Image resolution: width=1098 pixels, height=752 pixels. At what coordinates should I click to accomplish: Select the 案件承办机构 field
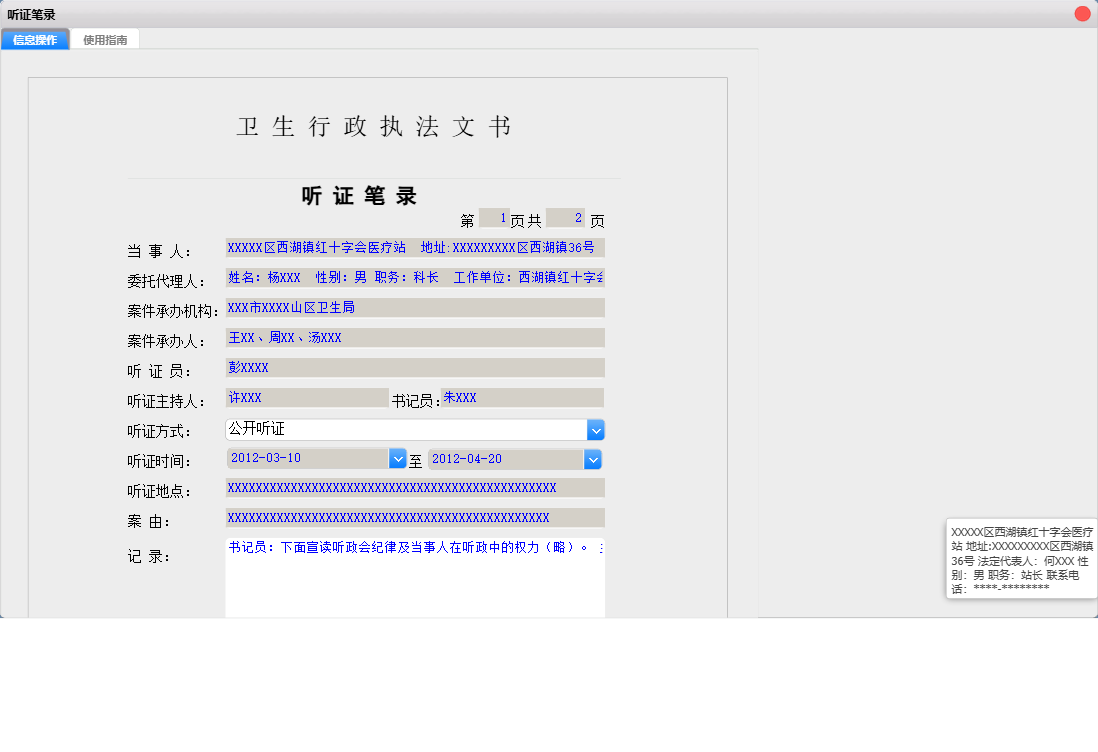click(x=414, y=307)
